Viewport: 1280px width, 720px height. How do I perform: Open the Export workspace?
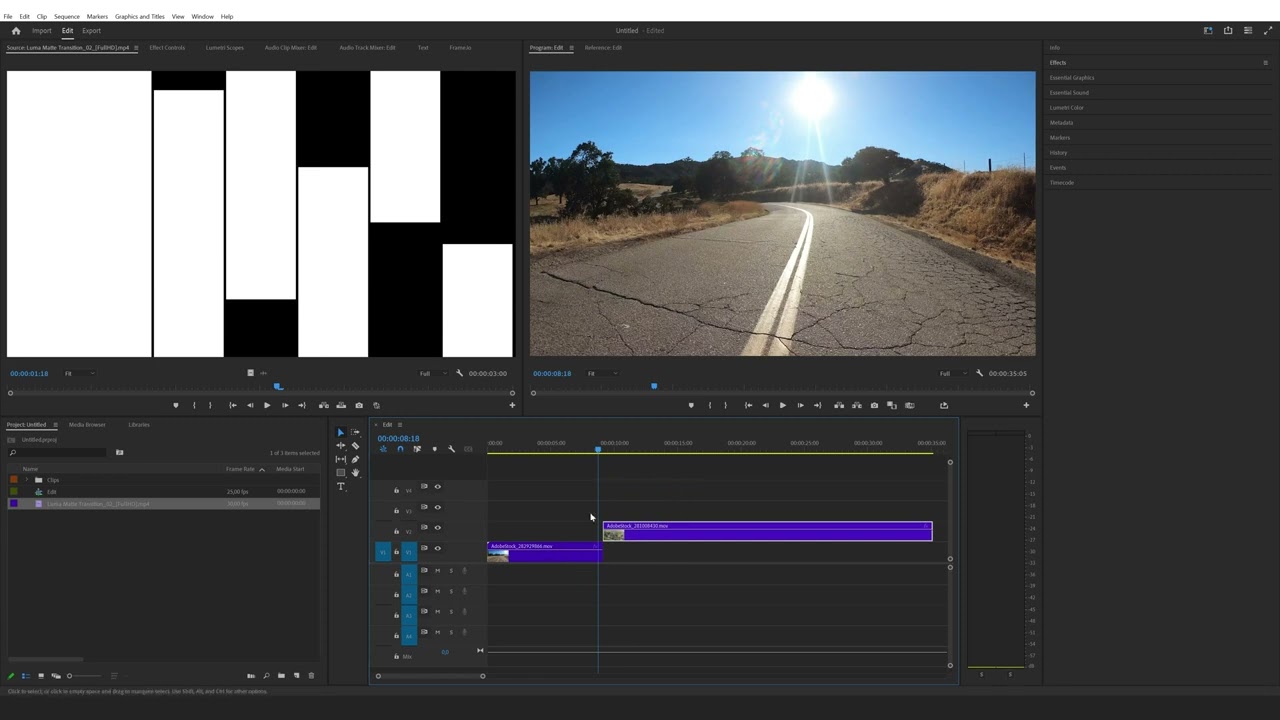(x=91, y=31)
